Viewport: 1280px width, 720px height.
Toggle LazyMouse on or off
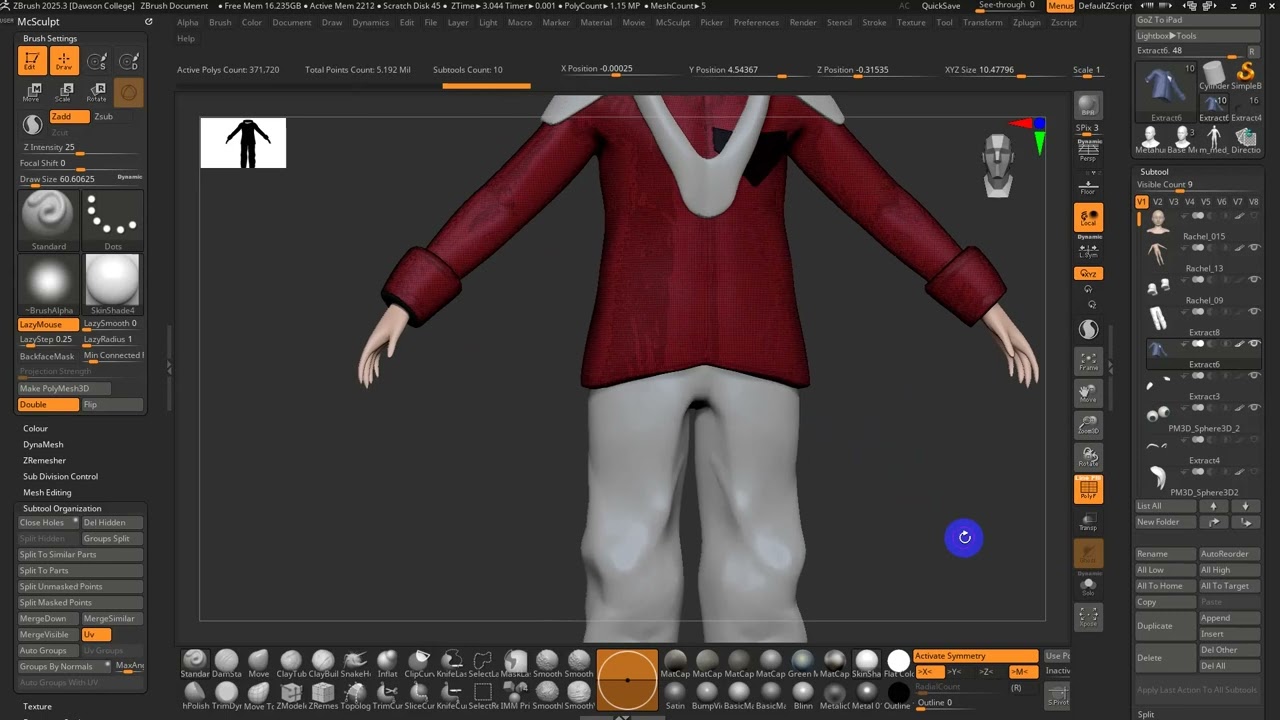[x=48, y=324]
